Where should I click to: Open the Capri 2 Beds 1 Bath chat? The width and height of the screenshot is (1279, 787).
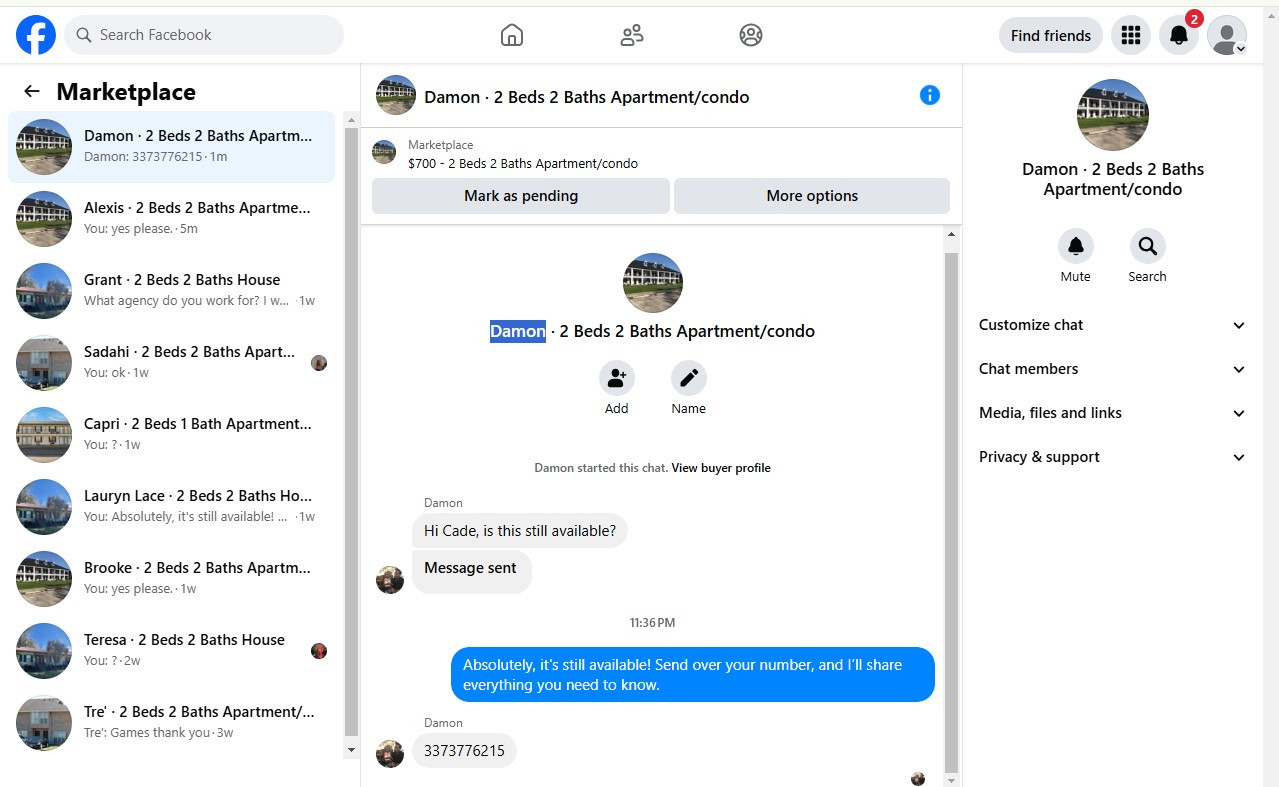[x=171, y=435]
